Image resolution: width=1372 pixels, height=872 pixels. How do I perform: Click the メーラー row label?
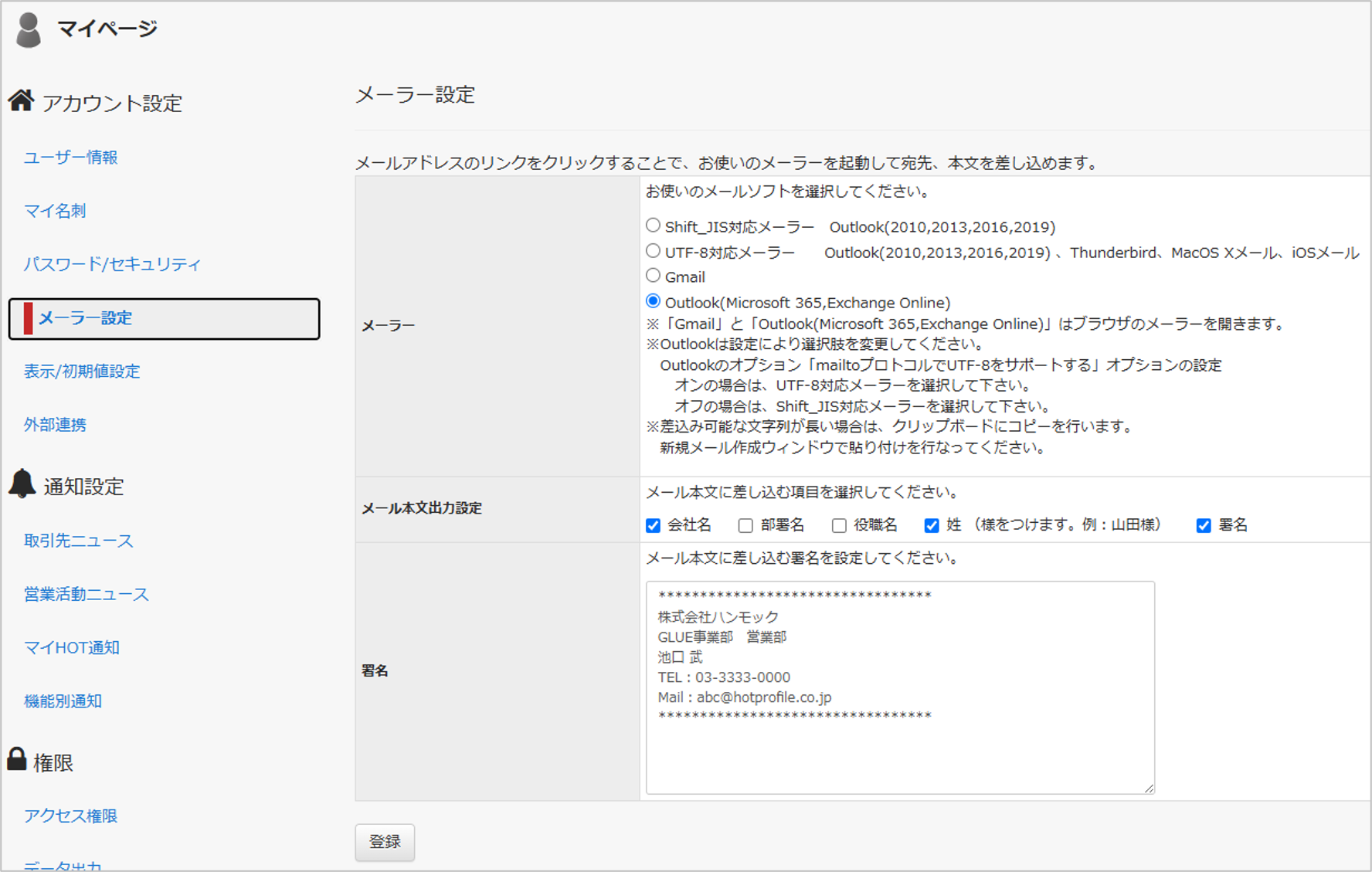(x=389, y=326)
